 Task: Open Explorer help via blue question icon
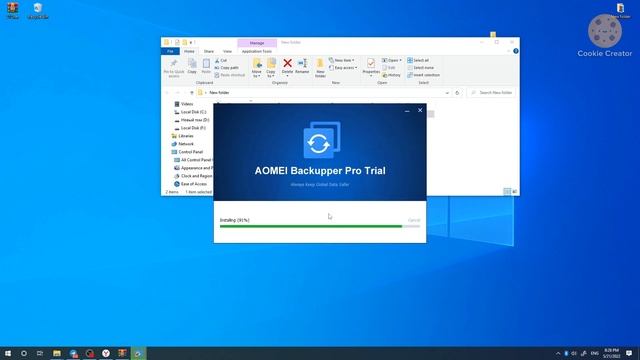[x=516, y=51]
